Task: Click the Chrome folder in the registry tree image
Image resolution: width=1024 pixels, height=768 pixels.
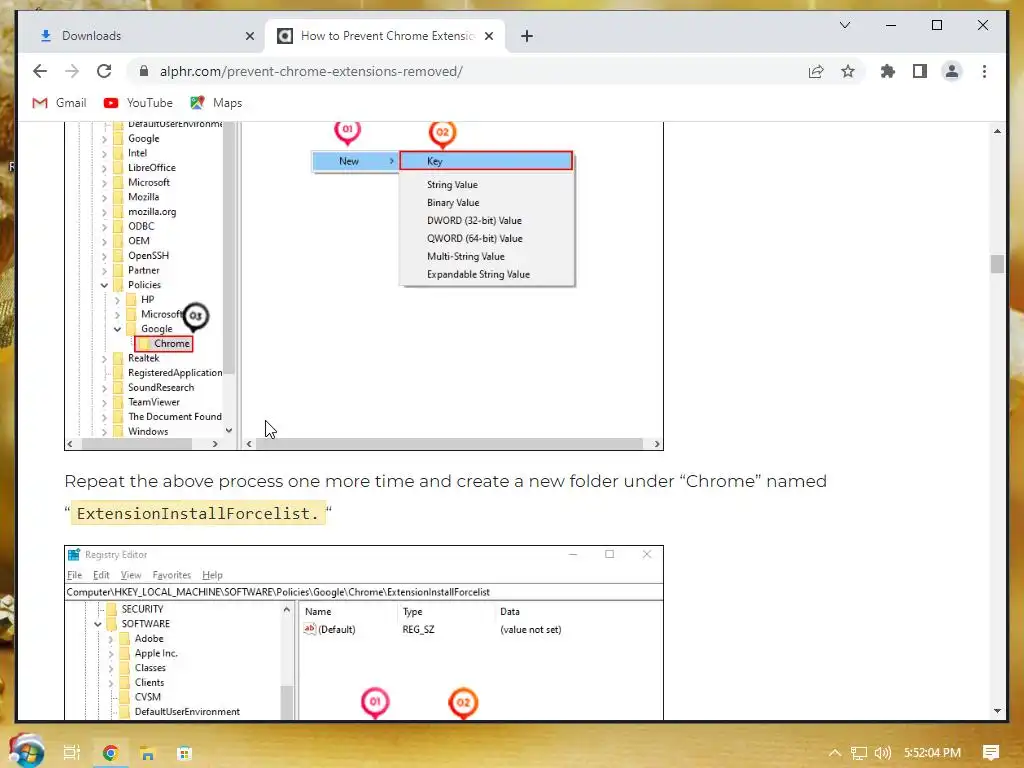Action: coord(165,344)
